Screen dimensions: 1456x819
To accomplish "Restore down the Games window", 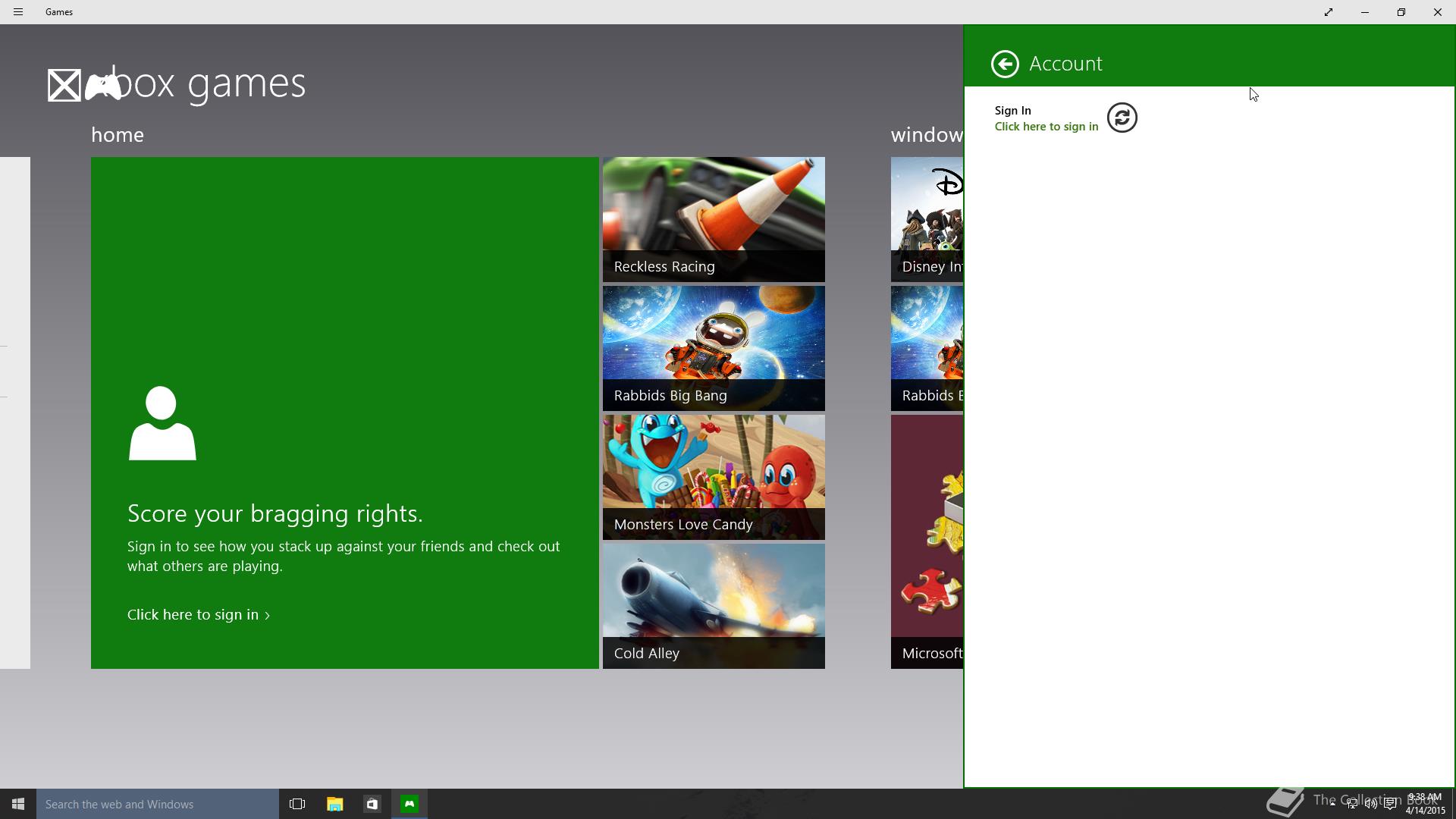I will pos(1401,12).
